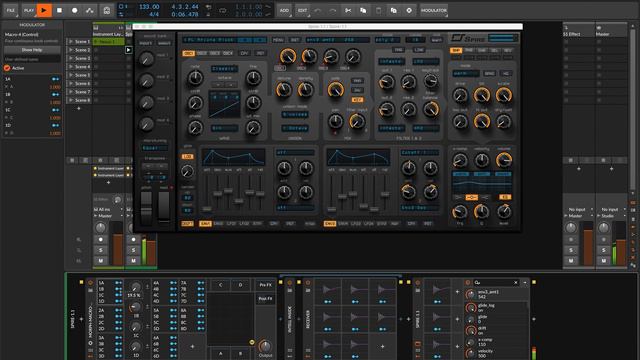This screenshot has width=640, height=360.
Task: Mute the Master track
Action: tap(604, 260)
